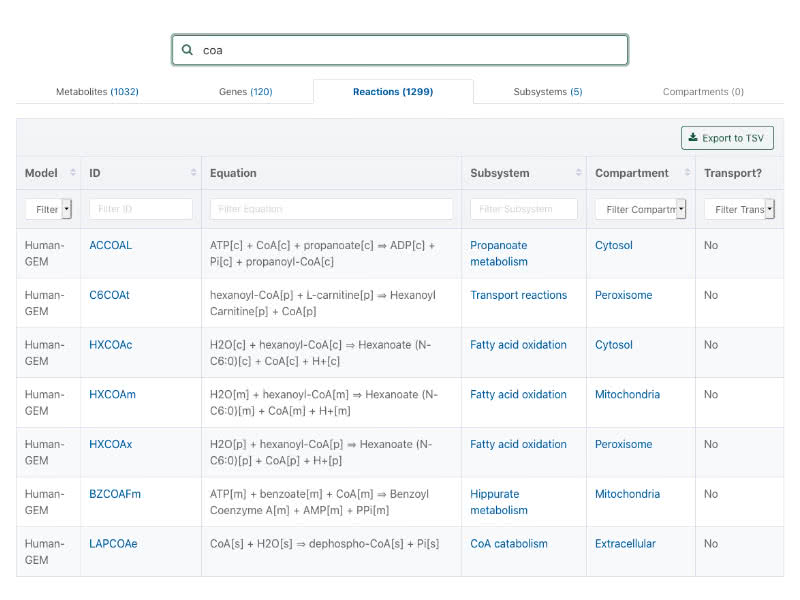Sort by Compartment column sort icon

coord(687,173)
